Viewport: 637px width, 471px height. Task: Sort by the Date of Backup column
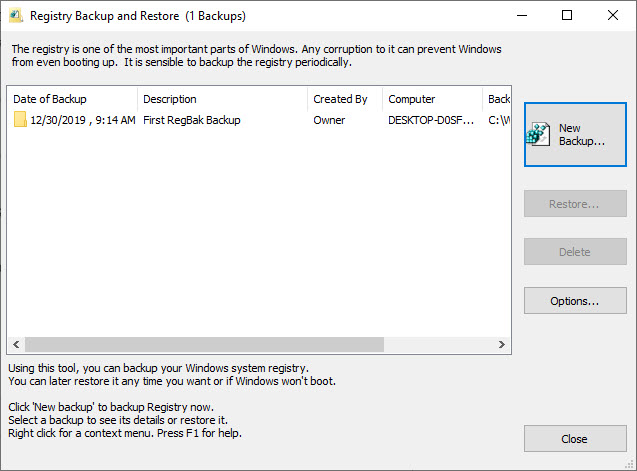tap(72, 99)
